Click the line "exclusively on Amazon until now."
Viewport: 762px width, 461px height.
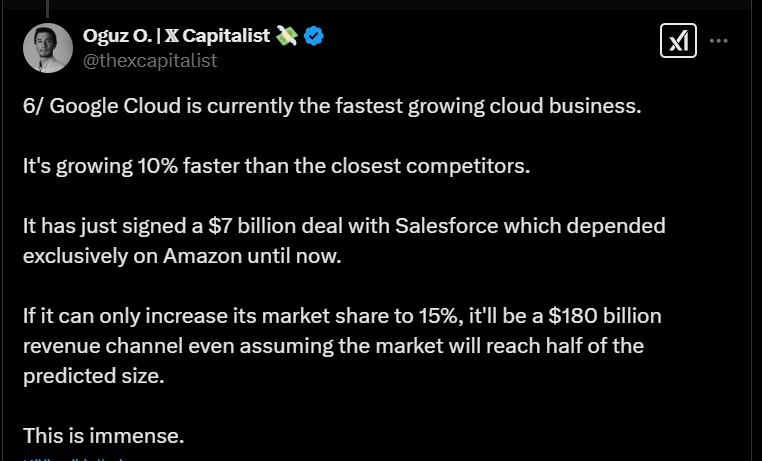tap(182, 256)
